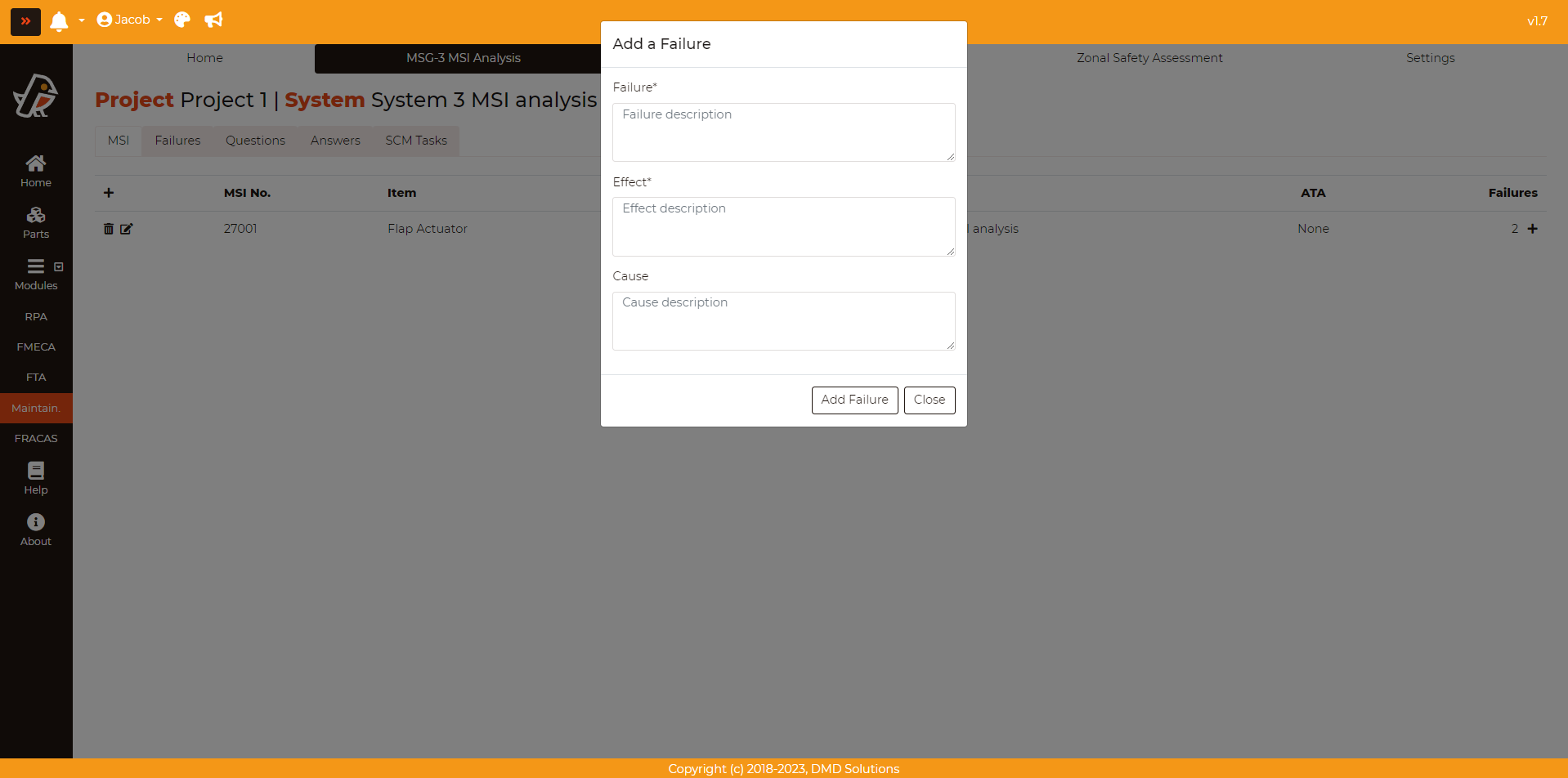
Task: Focus the Cause description field
Action: (x=783, y=321)
